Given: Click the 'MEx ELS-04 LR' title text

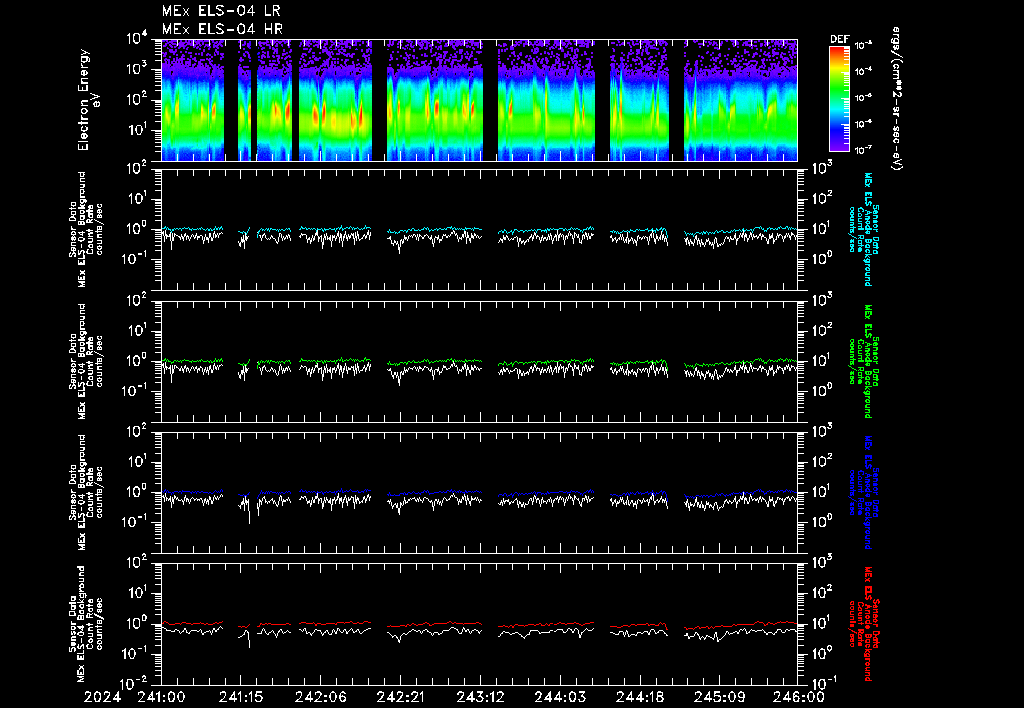Looking at the screenshot, I should [x=221, y=11].
